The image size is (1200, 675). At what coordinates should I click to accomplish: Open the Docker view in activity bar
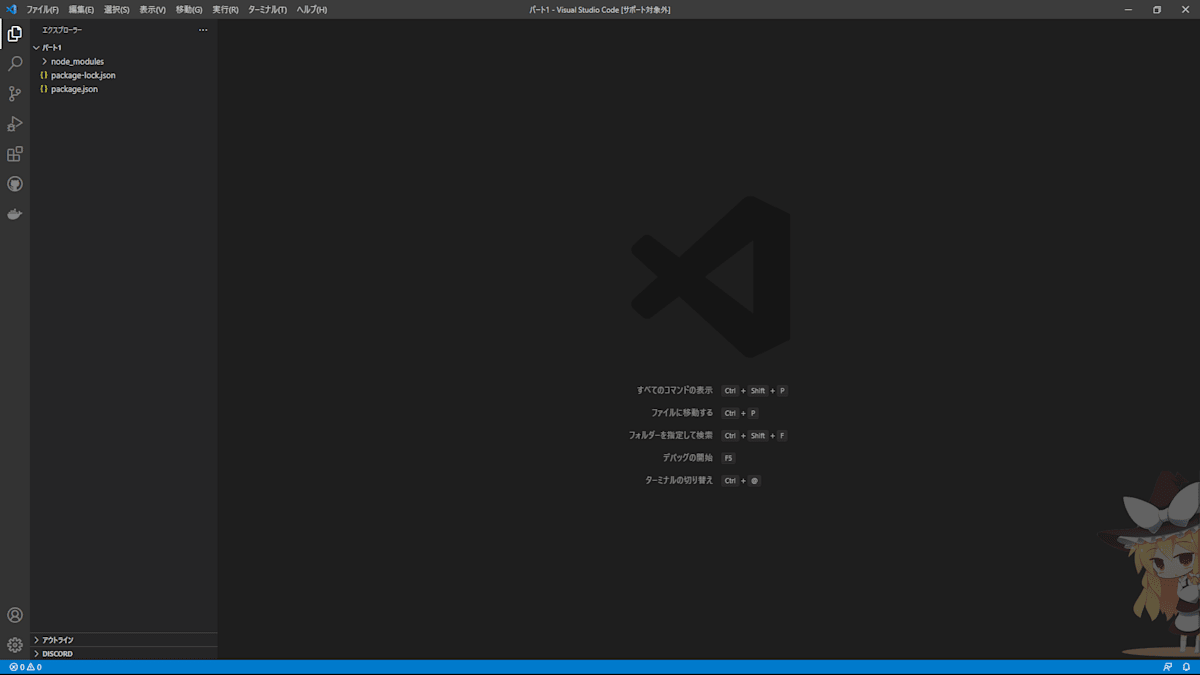(15, 214)
